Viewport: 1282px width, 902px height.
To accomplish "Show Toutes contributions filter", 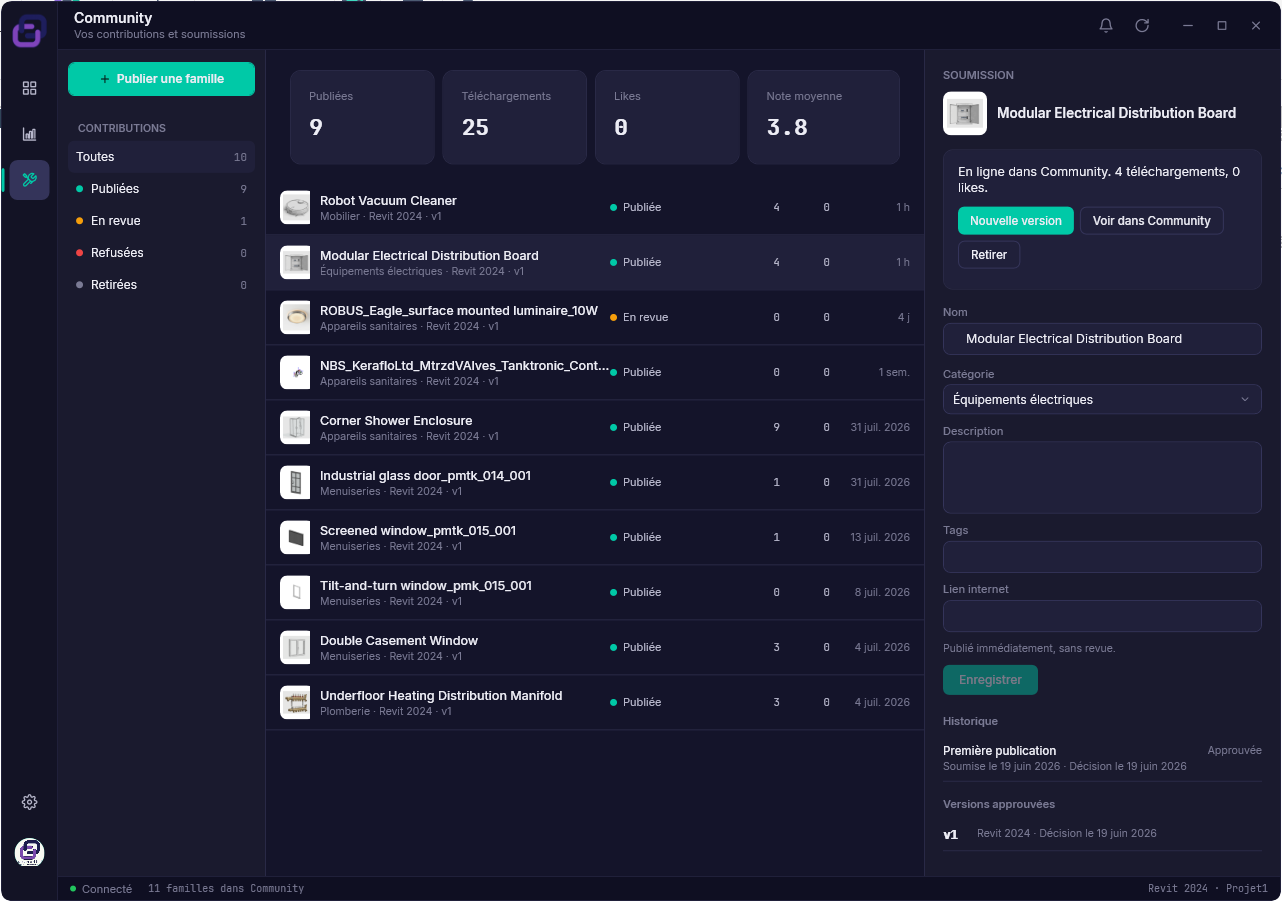I will [x=161, y=157].
